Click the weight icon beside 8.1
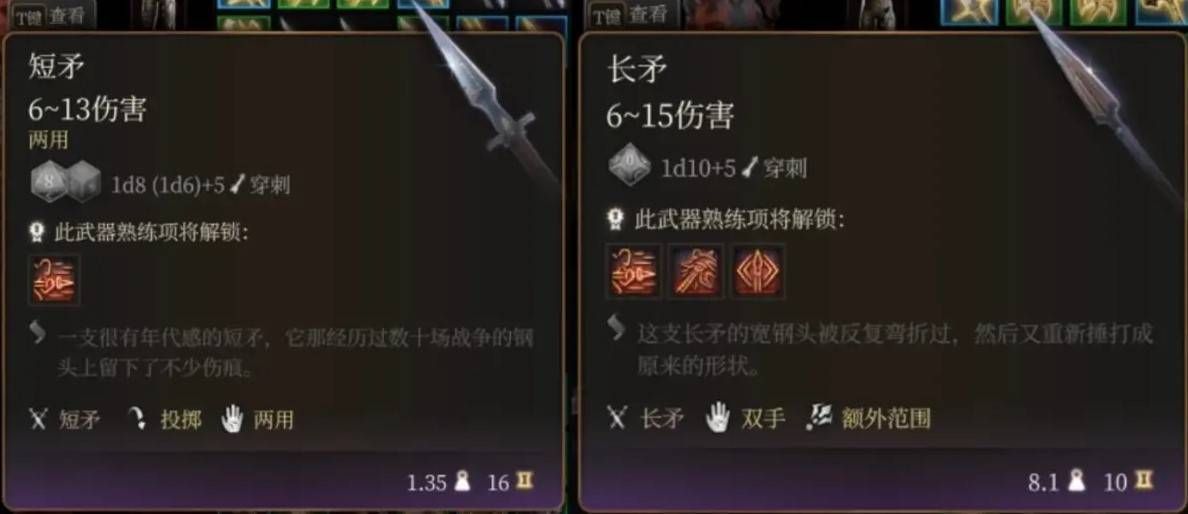The width and height of the screenshot is (1188, 514). tap(1077, 481)
